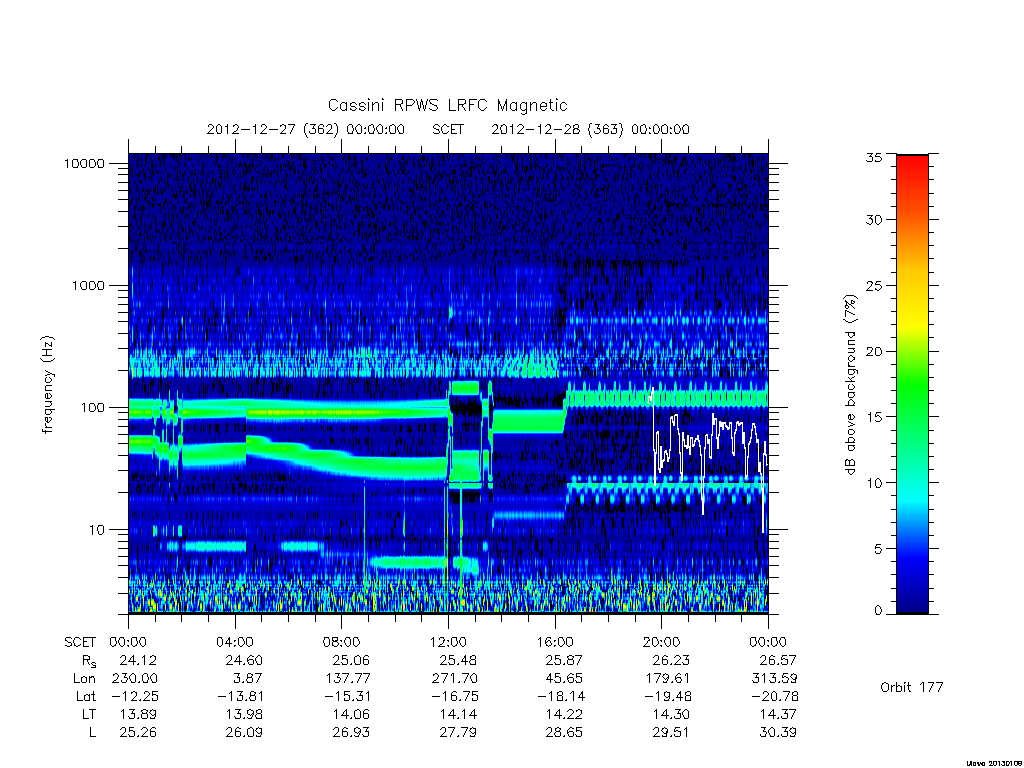Click Lat value '-12.25'

click(x=135, y=696)
